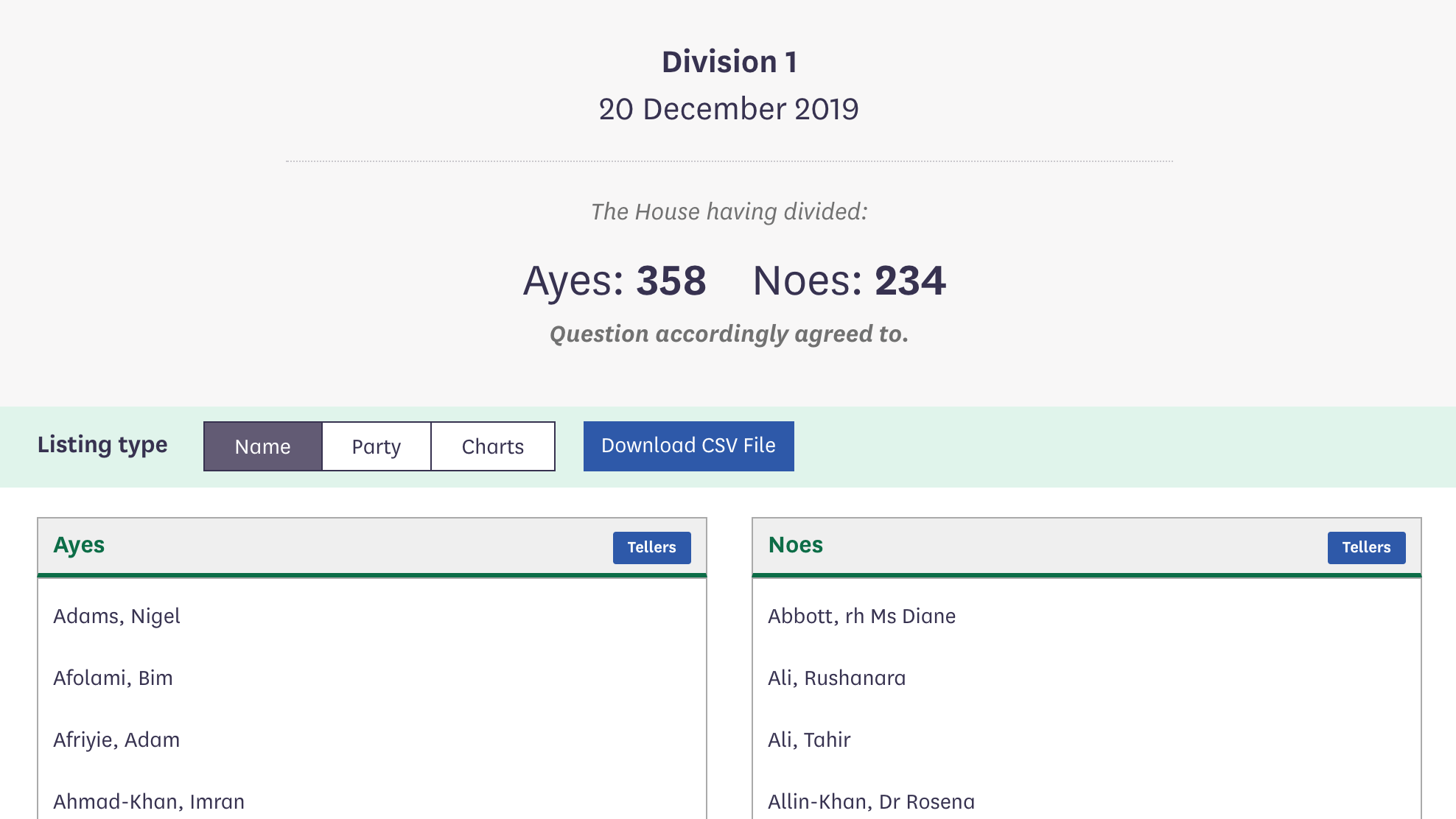Show Tellers for the Ayes
The image size is (1456, 819).
tap(651, 547)
